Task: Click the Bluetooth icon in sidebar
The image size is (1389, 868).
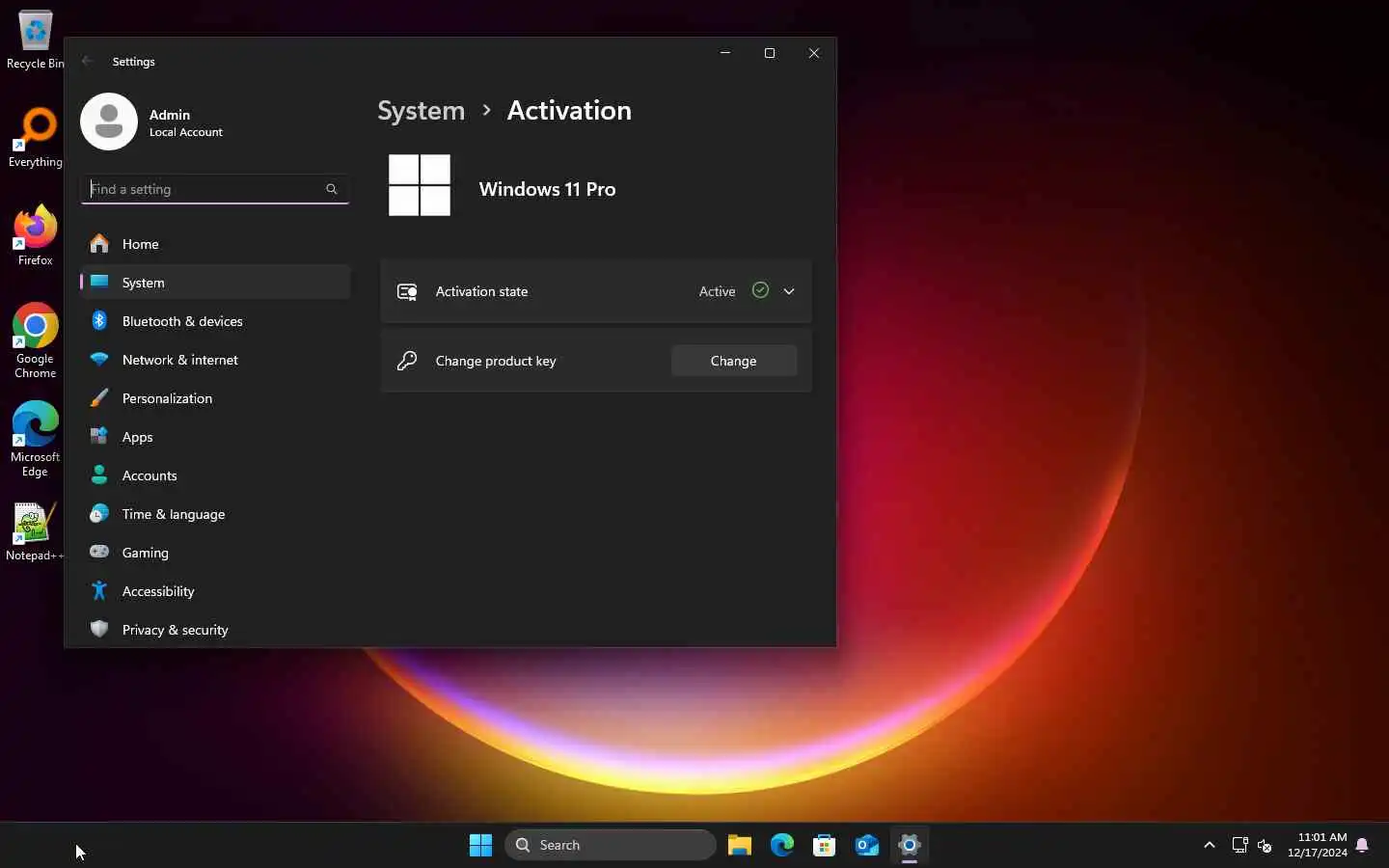Action: point(99,320)
